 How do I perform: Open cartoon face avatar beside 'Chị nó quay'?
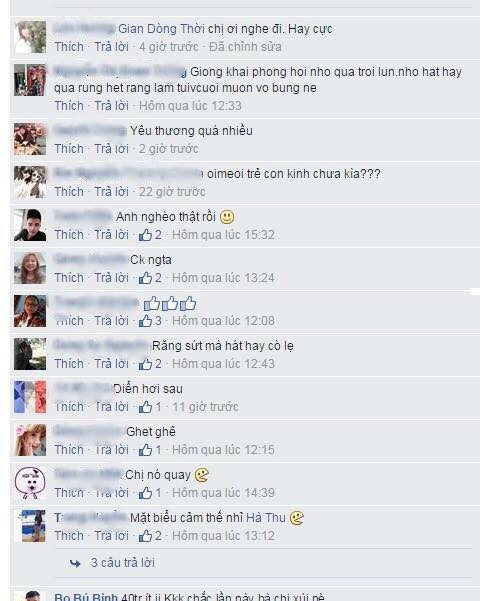[30, 483]
